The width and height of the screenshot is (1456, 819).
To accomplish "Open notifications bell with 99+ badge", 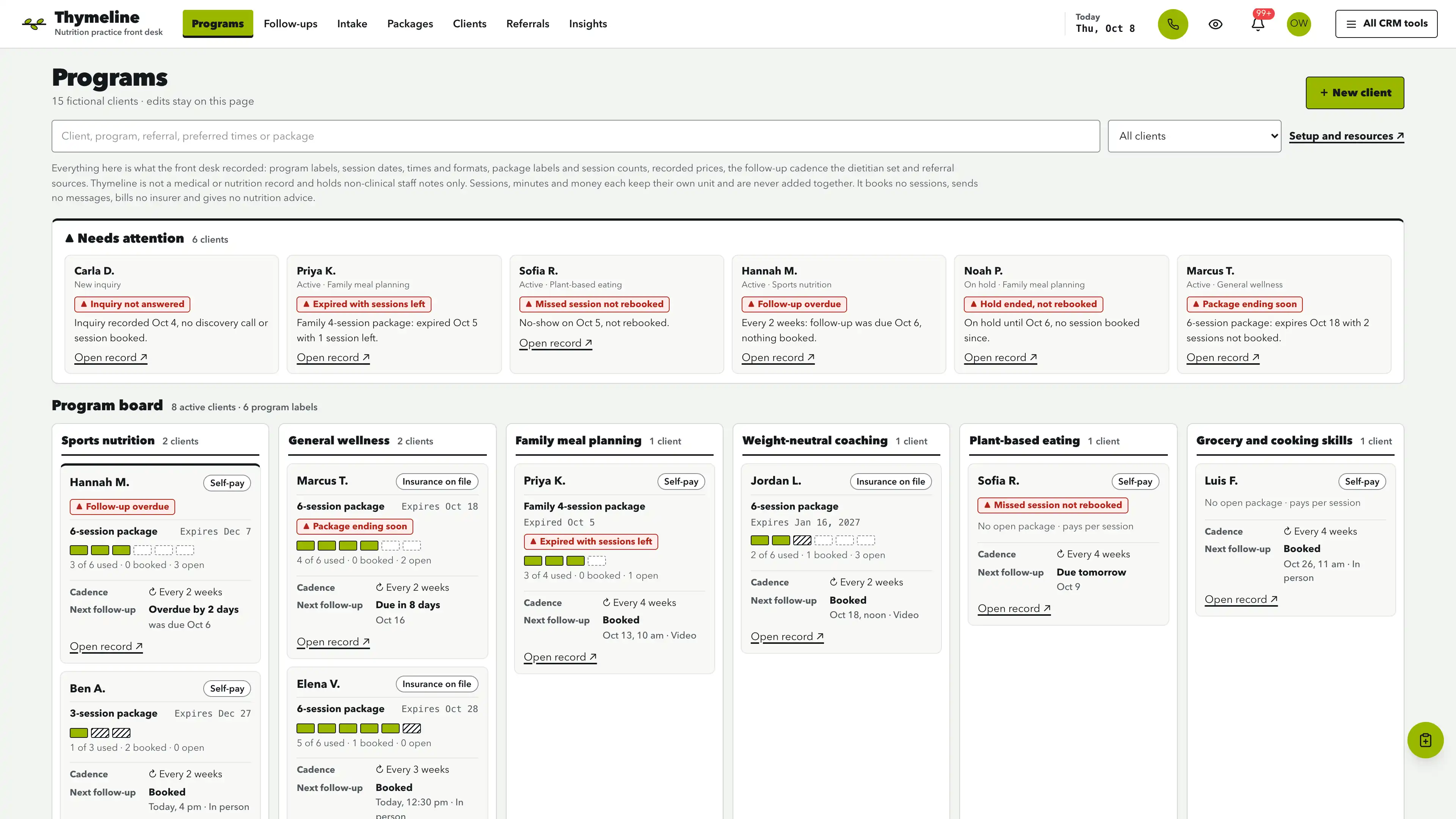I will tap(1258, 24).
